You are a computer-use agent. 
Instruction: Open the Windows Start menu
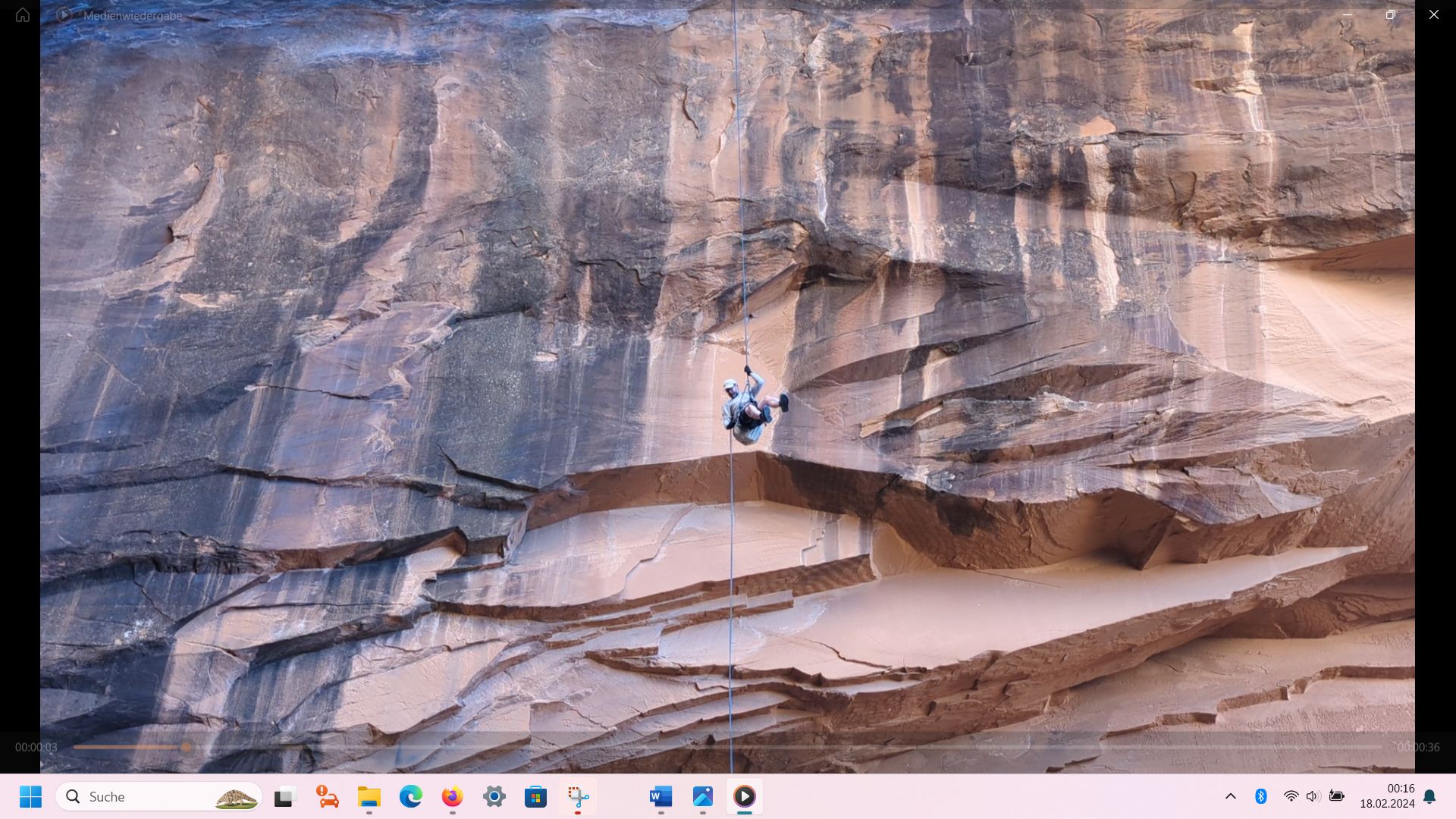click(31, 797)
